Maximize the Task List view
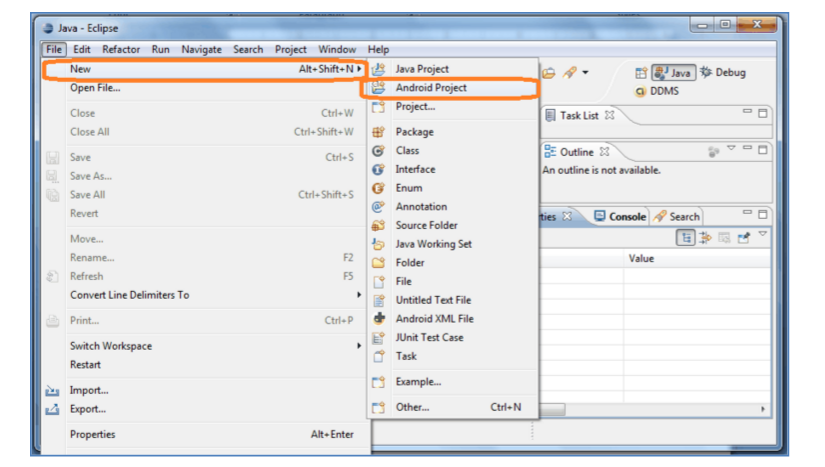The height and width of the screenshot is (467, 825). [762, 114]
